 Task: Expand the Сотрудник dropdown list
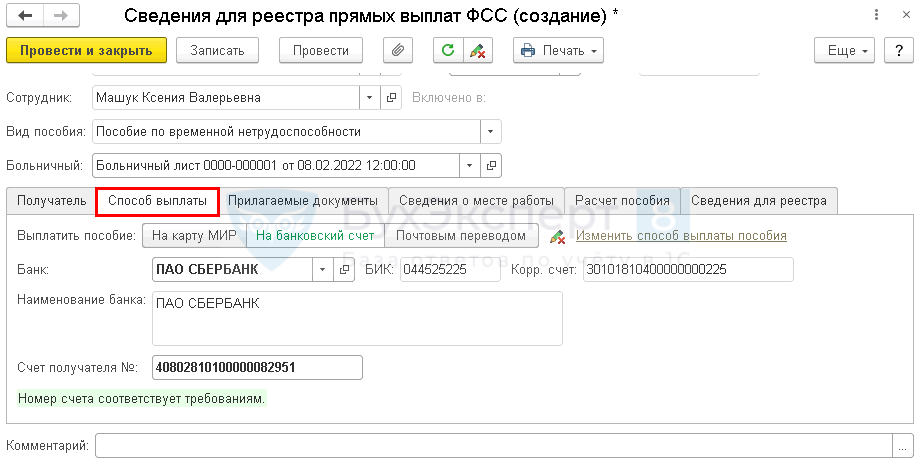(370, 98)
